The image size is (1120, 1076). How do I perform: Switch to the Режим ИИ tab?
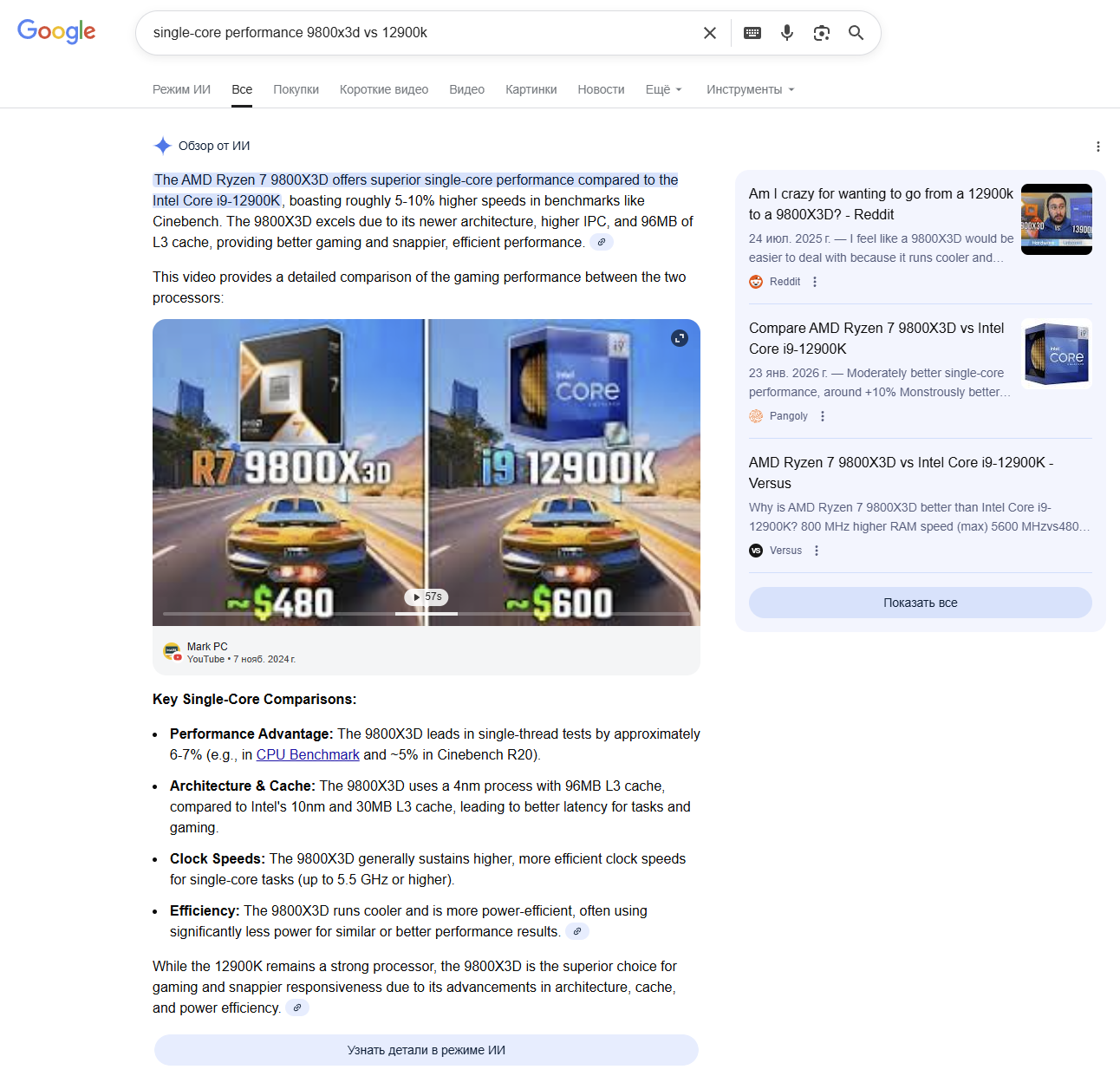click(x=182, y=89)
